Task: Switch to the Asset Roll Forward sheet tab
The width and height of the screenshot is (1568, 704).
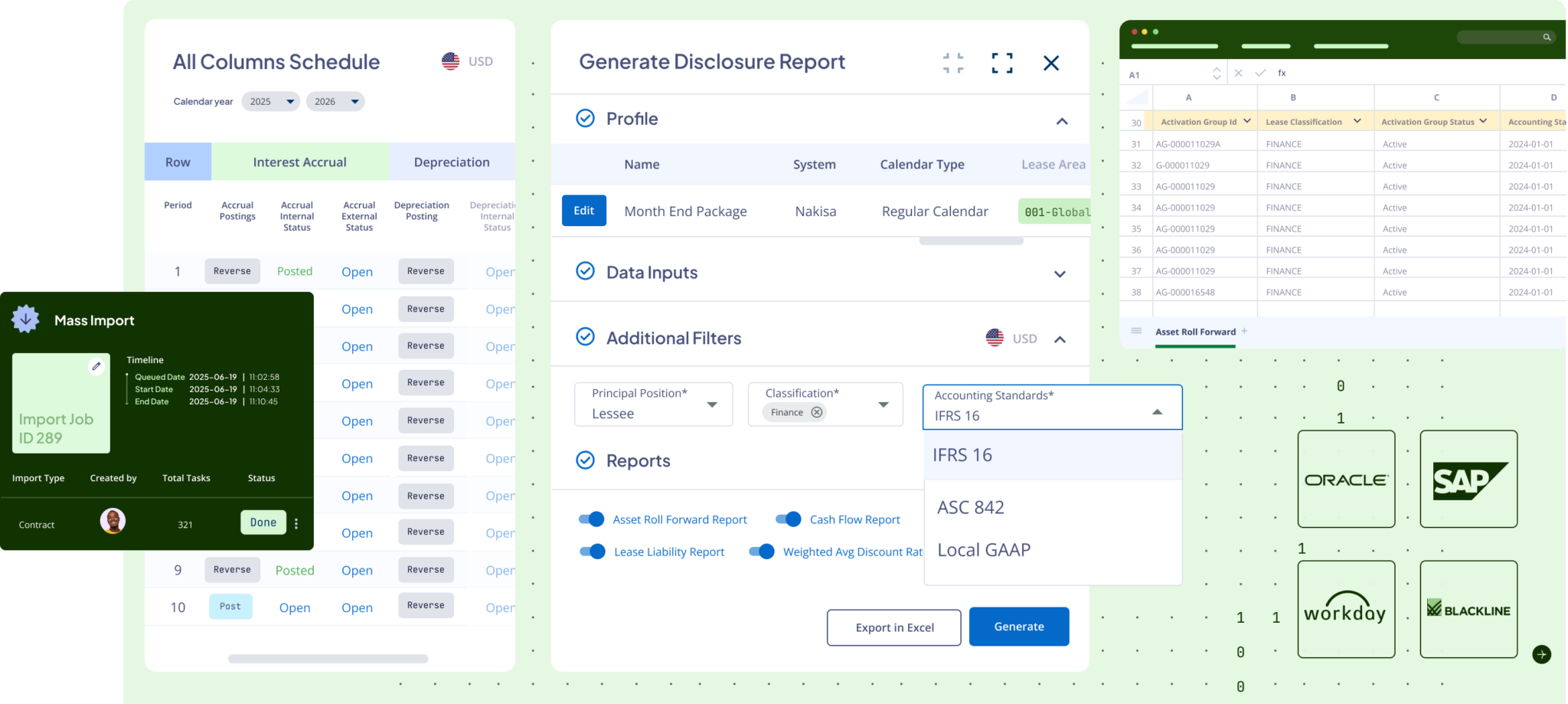Action: (1195, 332)
